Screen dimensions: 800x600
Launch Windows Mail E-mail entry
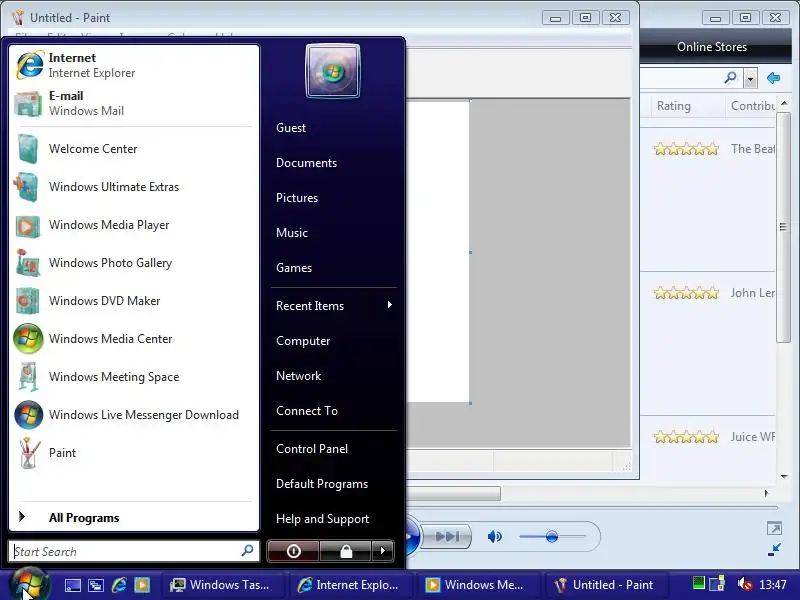134,103
